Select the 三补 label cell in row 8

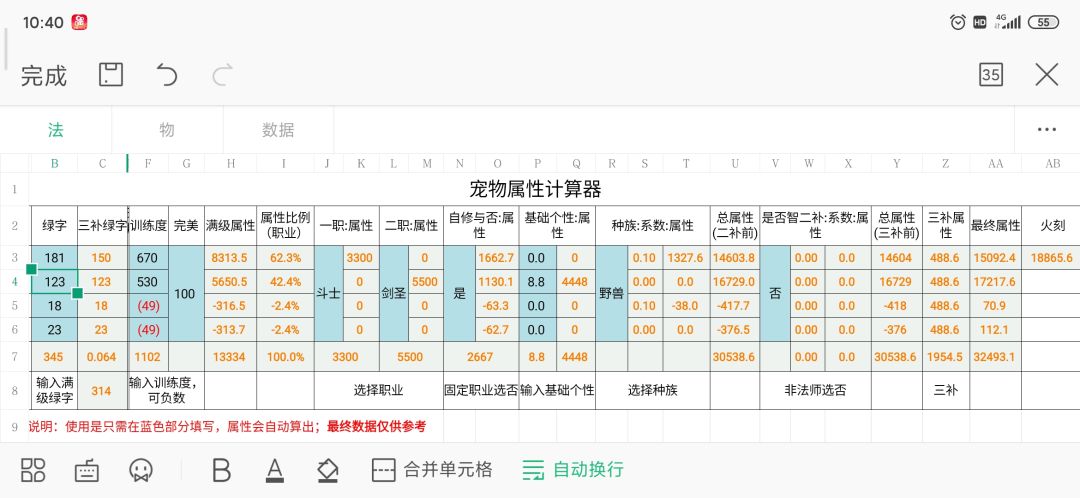[x=946, y=391]
